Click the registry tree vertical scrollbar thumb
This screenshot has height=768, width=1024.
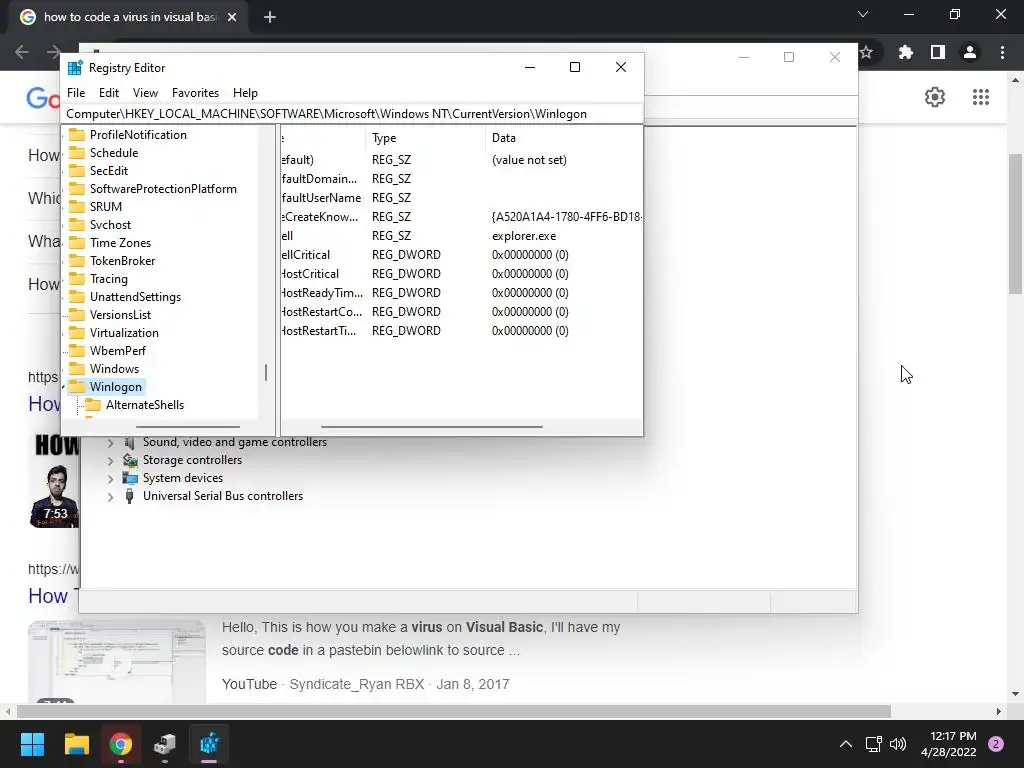click(266, 373)
